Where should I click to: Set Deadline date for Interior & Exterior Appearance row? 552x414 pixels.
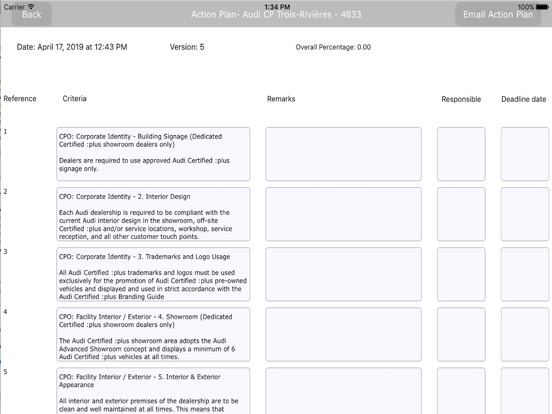525,391
